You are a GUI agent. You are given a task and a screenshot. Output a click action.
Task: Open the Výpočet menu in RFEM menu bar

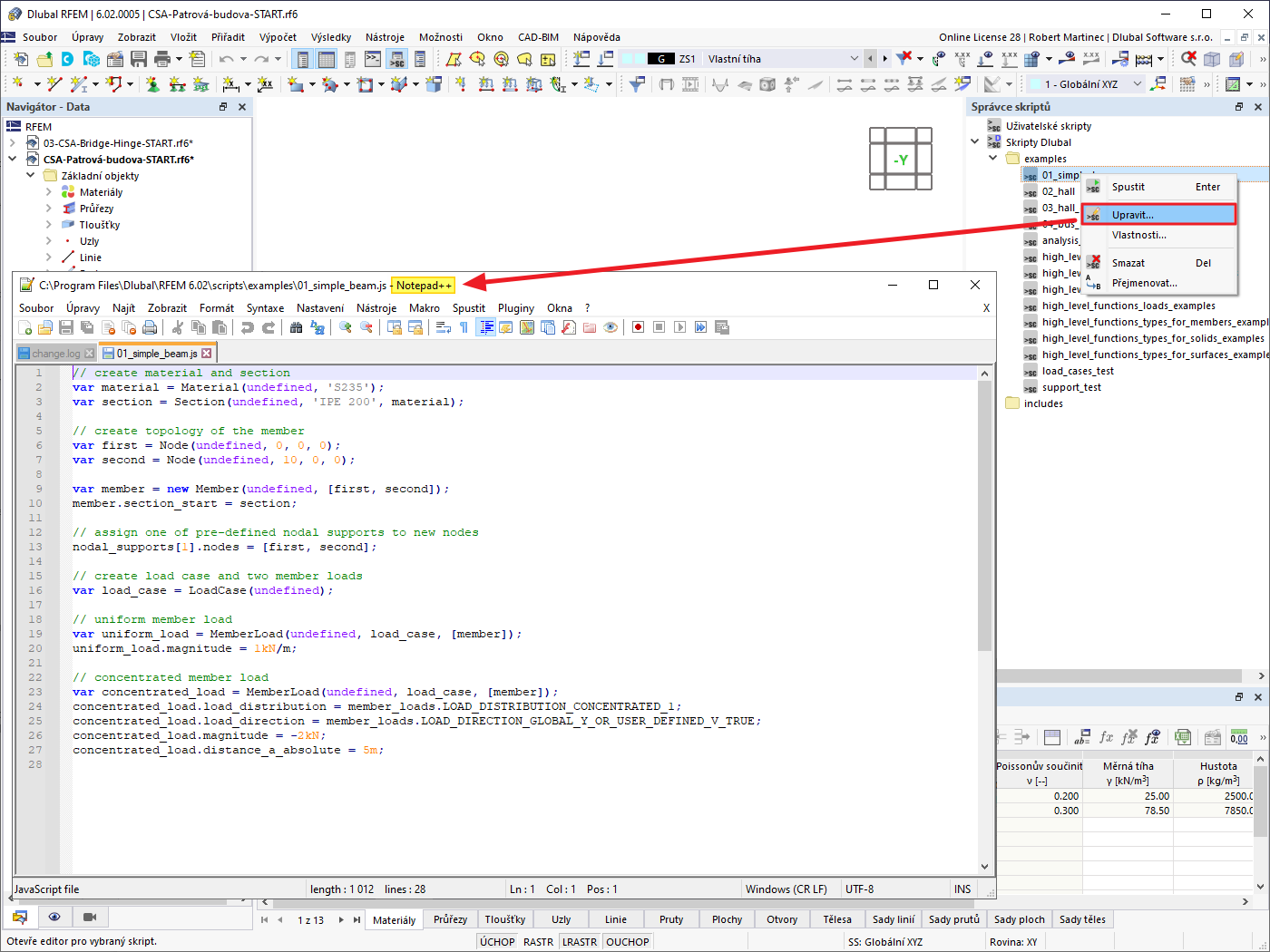point(278,37)
